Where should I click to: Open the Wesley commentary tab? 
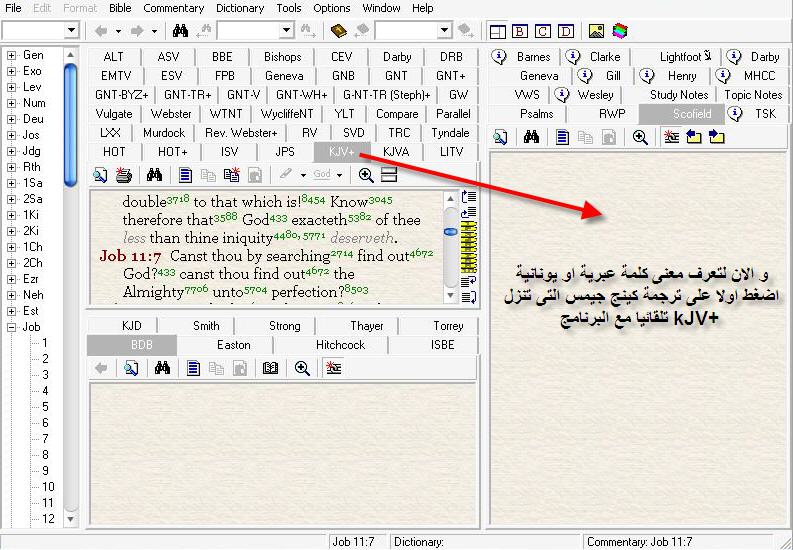click(x=595, y=95)
